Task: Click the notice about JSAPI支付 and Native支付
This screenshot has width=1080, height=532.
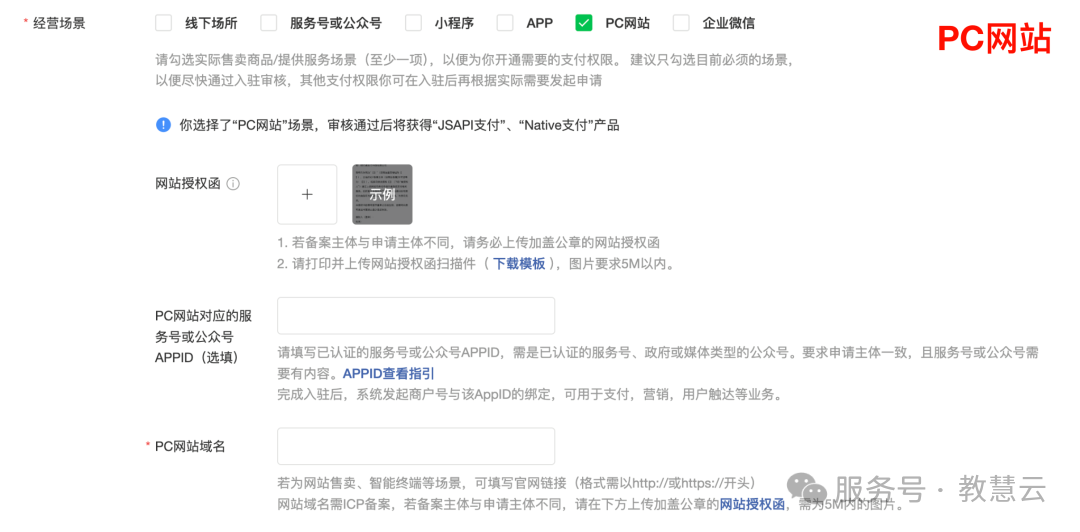Action: pyautogui.click(x=399, y=125)
